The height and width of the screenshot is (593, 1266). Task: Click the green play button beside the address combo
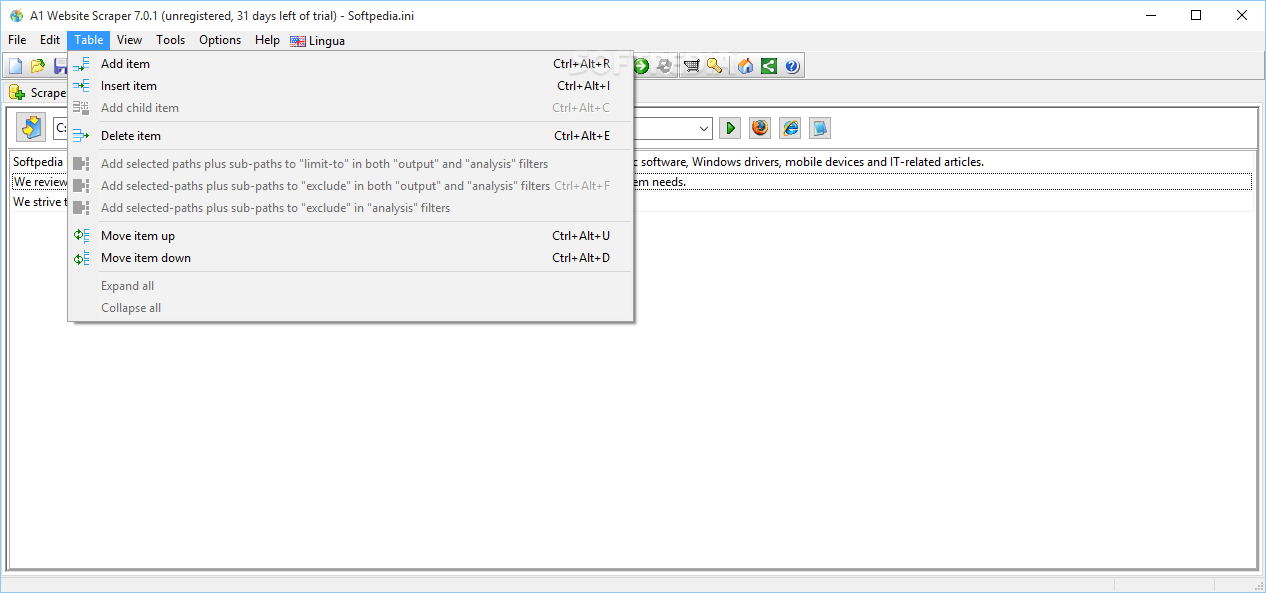[730, 128]
